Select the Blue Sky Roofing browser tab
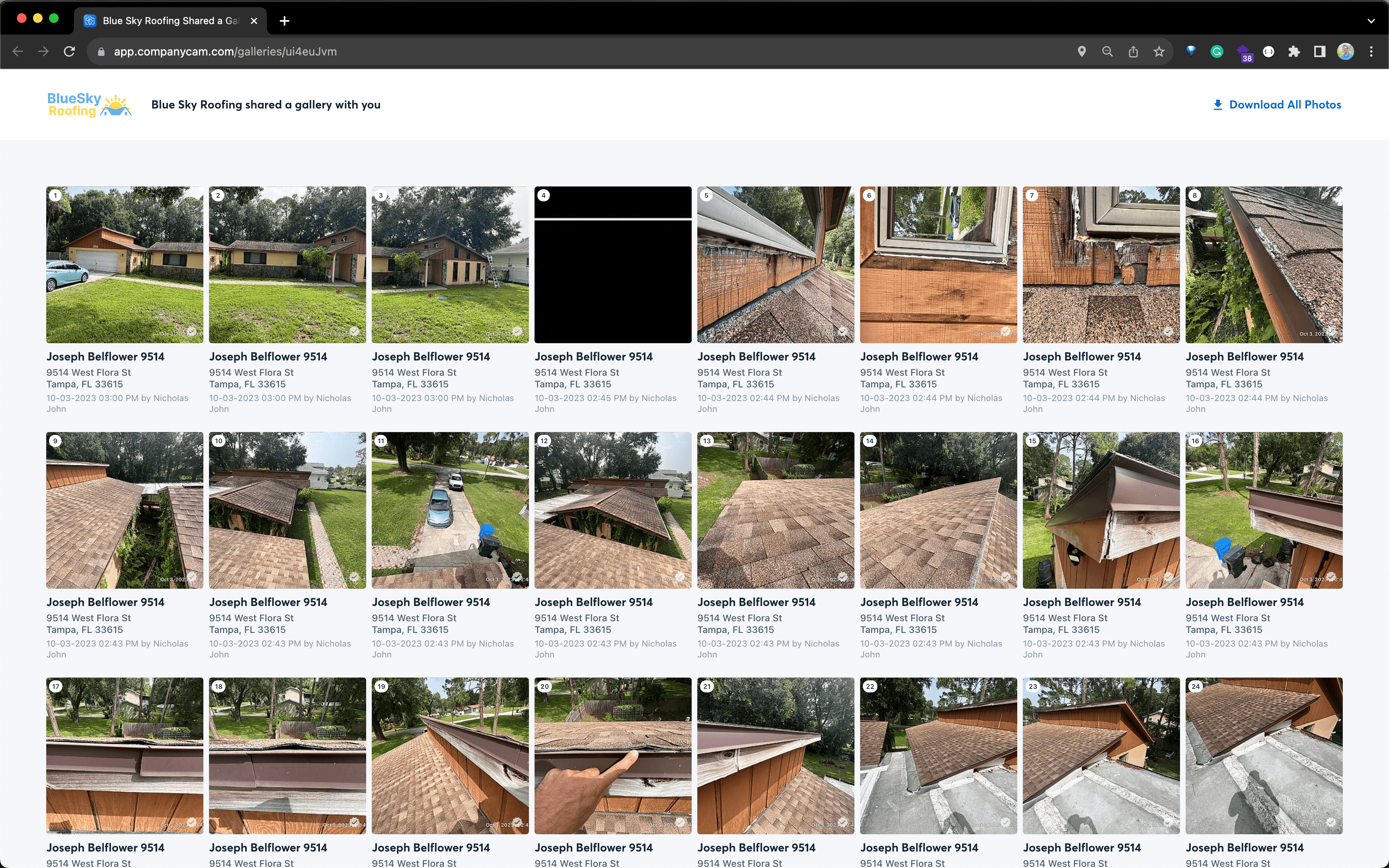 click(x=166, y=20)
